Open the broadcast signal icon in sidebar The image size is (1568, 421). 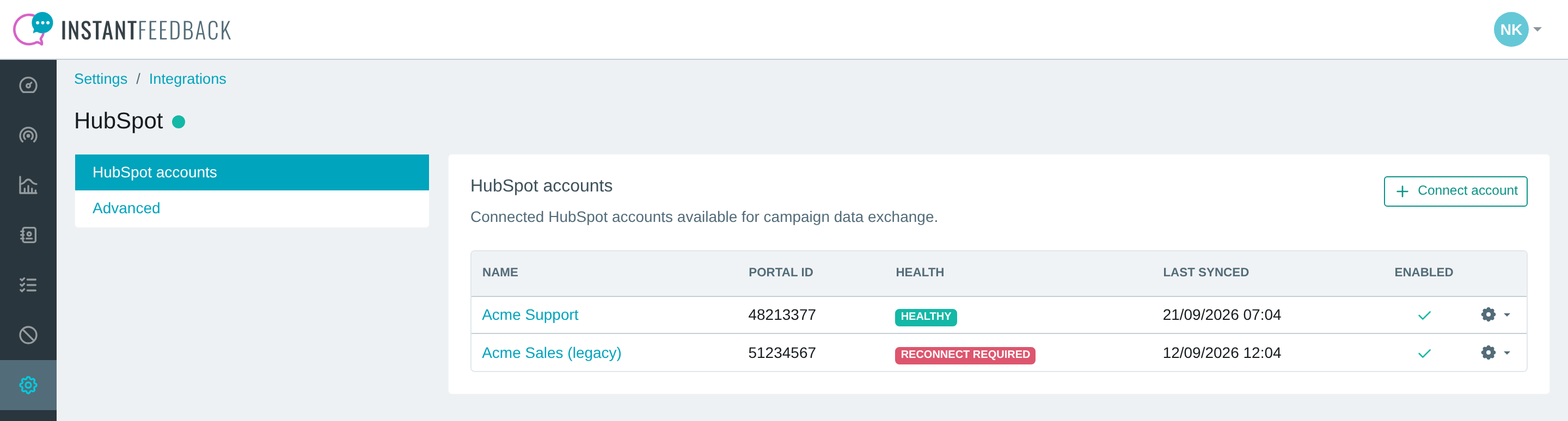tap(28, 135)
